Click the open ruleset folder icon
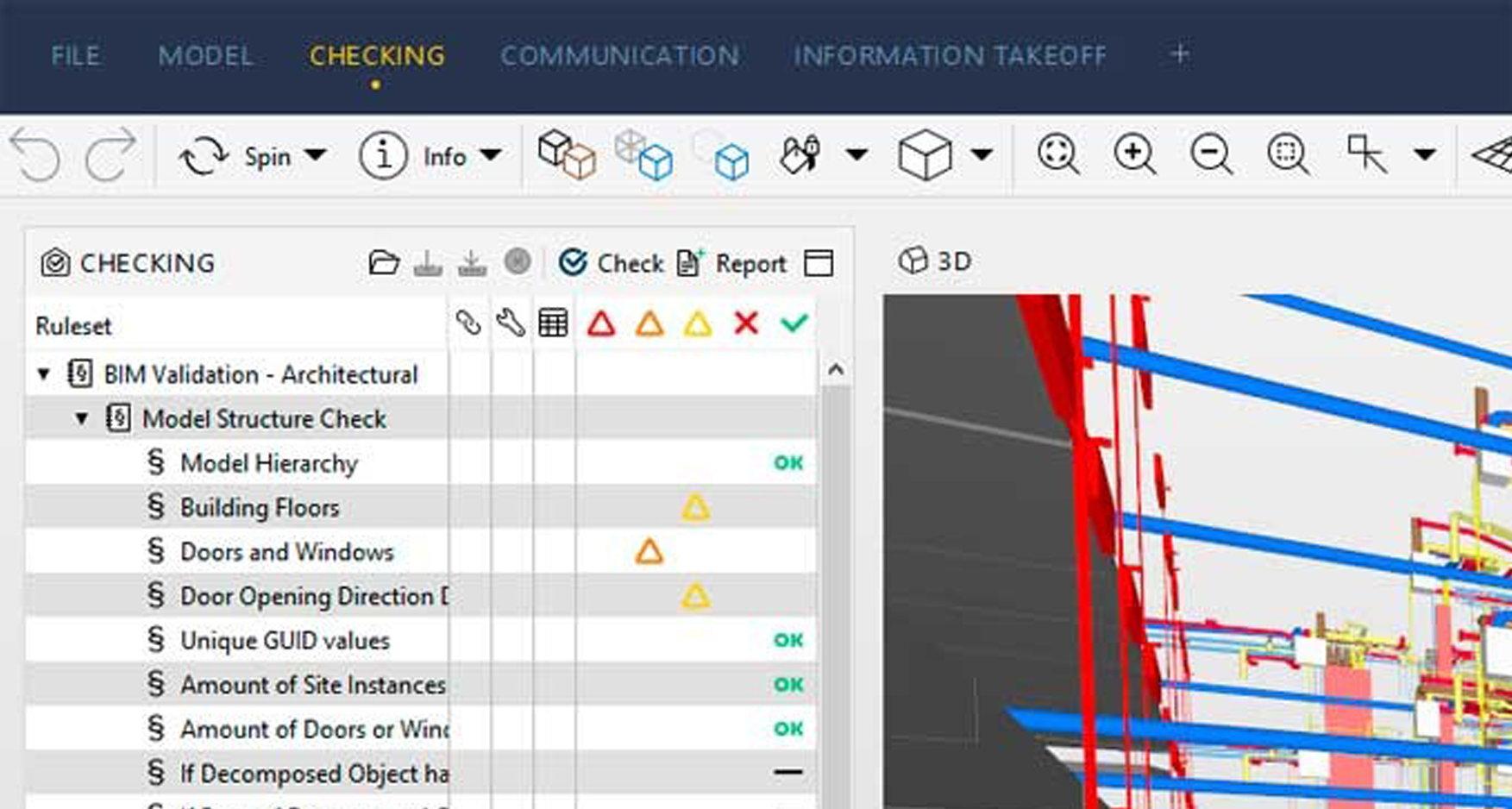The image size is (1512, 809). (x=384, y=263)
